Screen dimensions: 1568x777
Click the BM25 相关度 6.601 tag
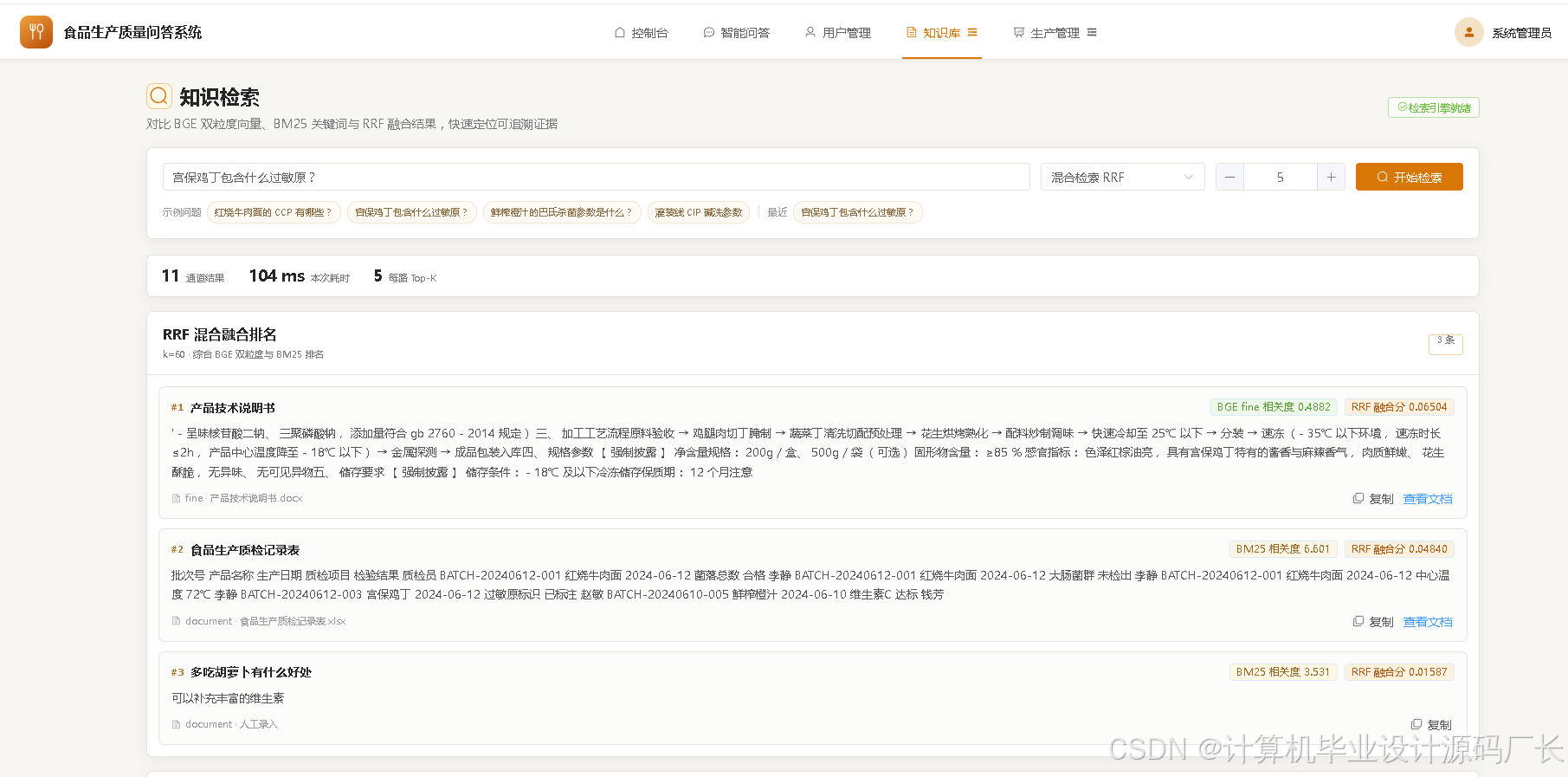tap(1283, 549)
